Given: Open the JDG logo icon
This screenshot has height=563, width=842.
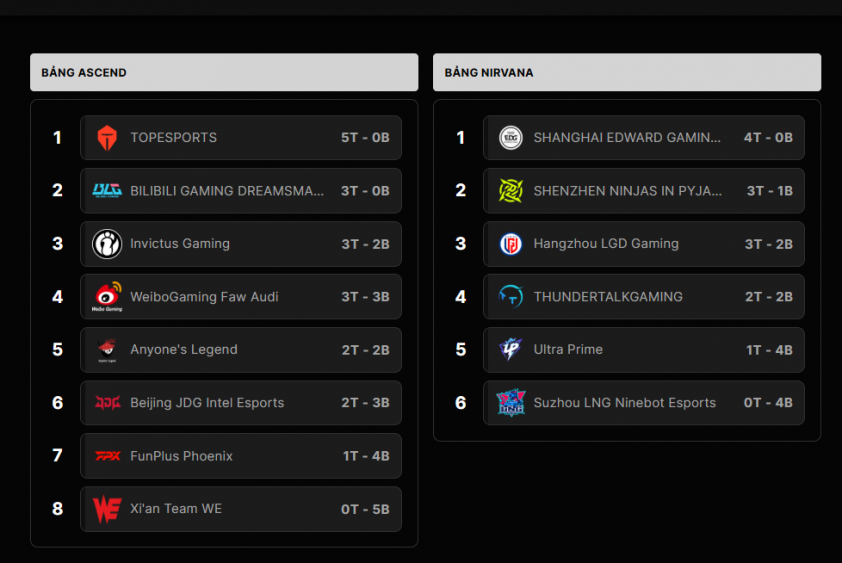Looking at the screenshot, I should tap(107, 402).
